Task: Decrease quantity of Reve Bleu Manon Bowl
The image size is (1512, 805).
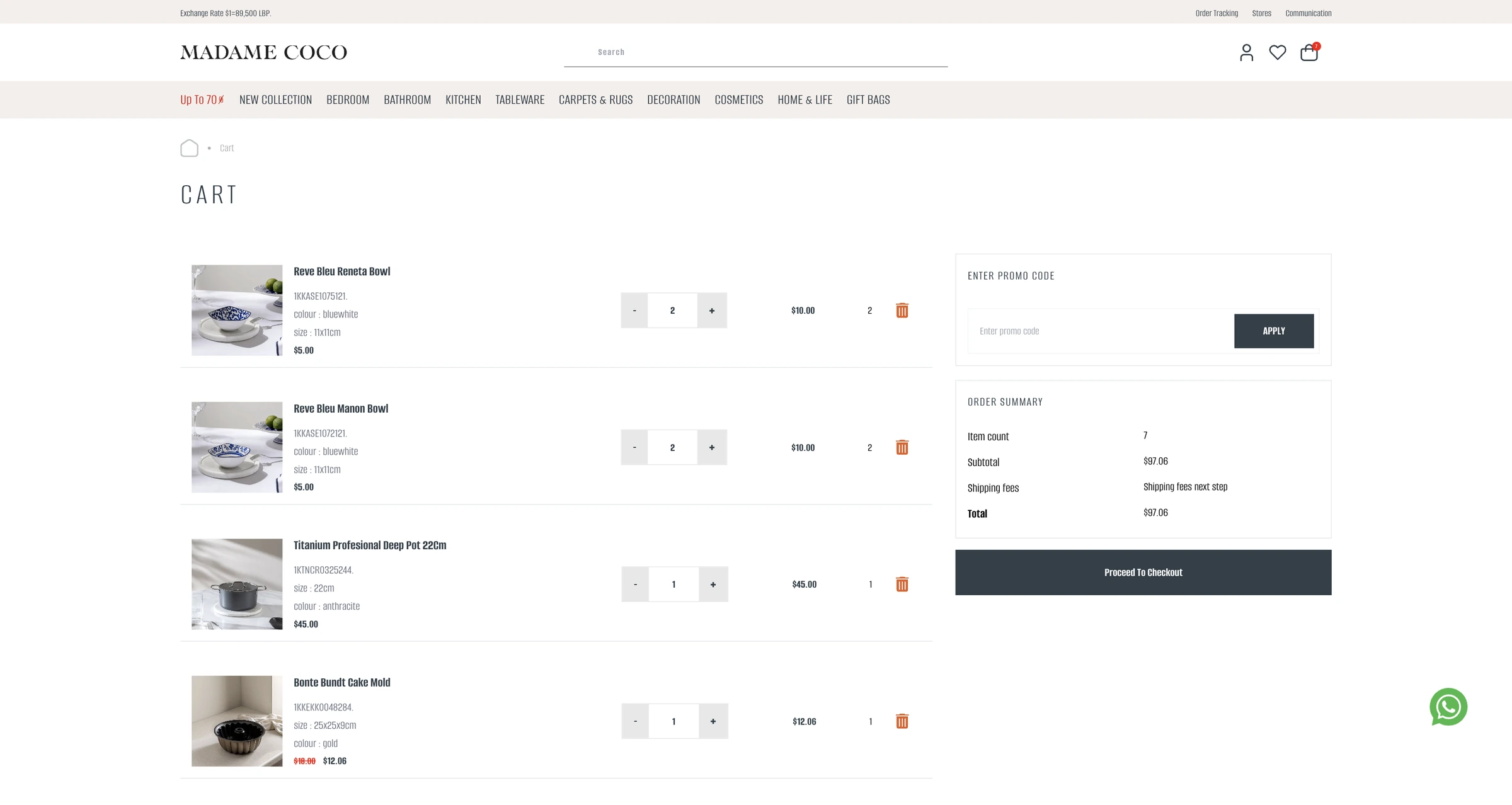Action: 634,447
